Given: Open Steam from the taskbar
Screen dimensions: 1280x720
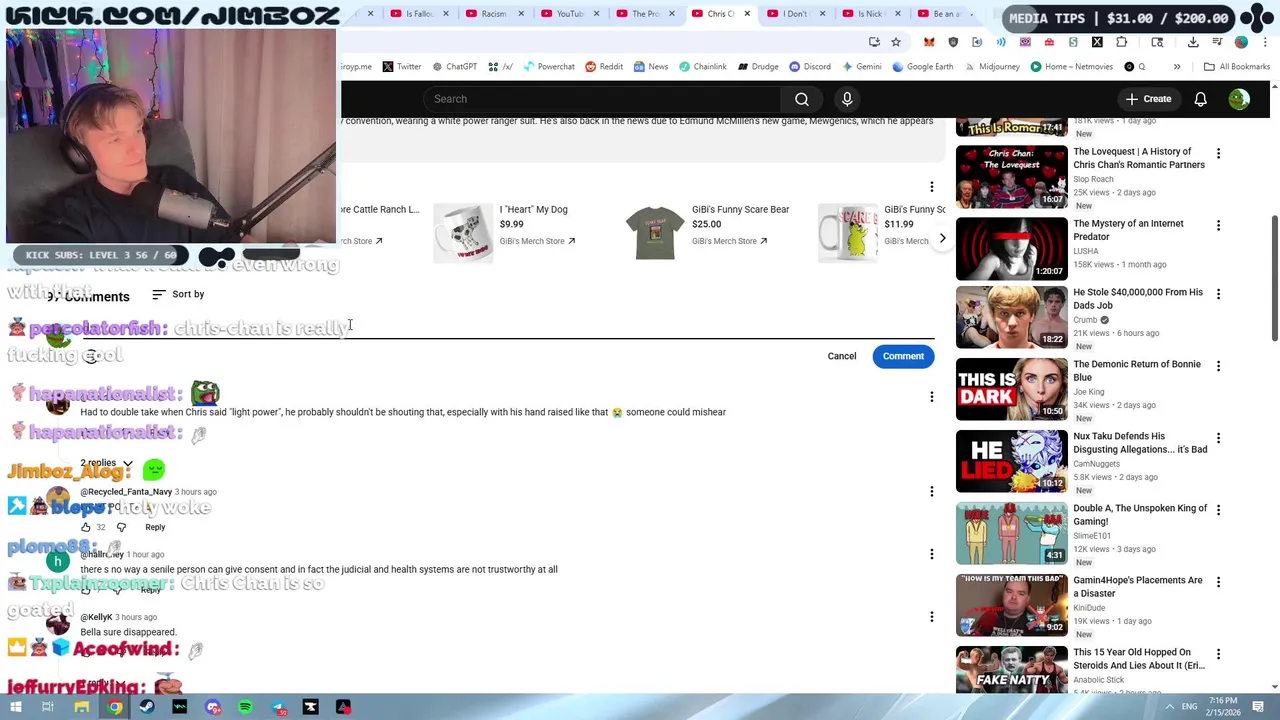Looking at the screenshot, I should pos(147,707).
